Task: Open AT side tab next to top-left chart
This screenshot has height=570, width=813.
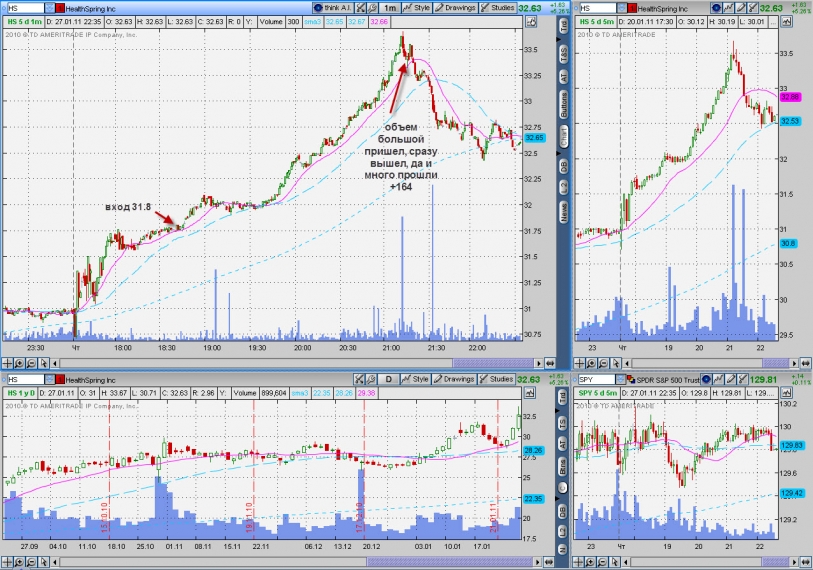Action: (x=564, y=77)
